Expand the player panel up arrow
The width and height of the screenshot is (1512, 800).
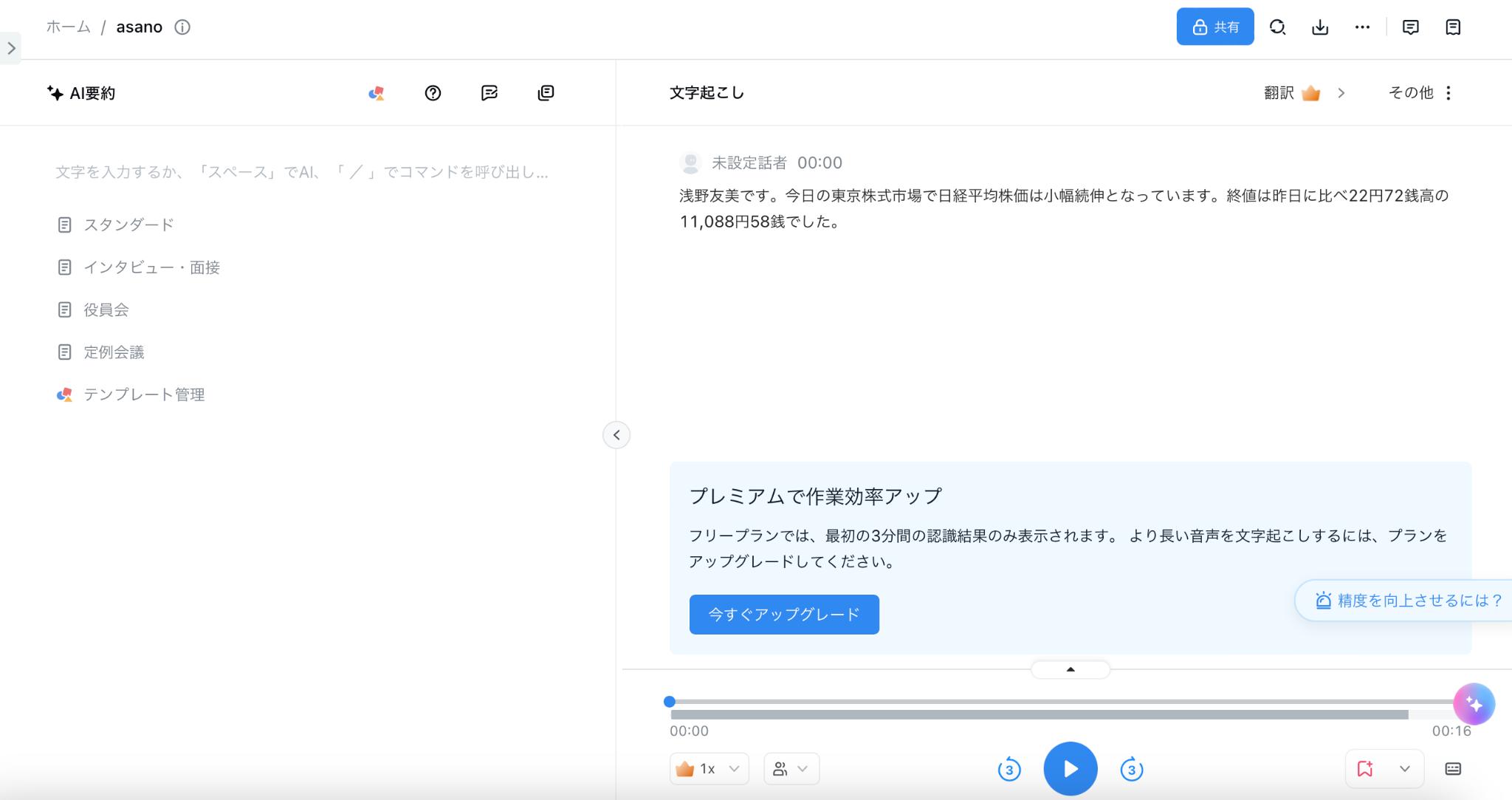point(1071,670)
